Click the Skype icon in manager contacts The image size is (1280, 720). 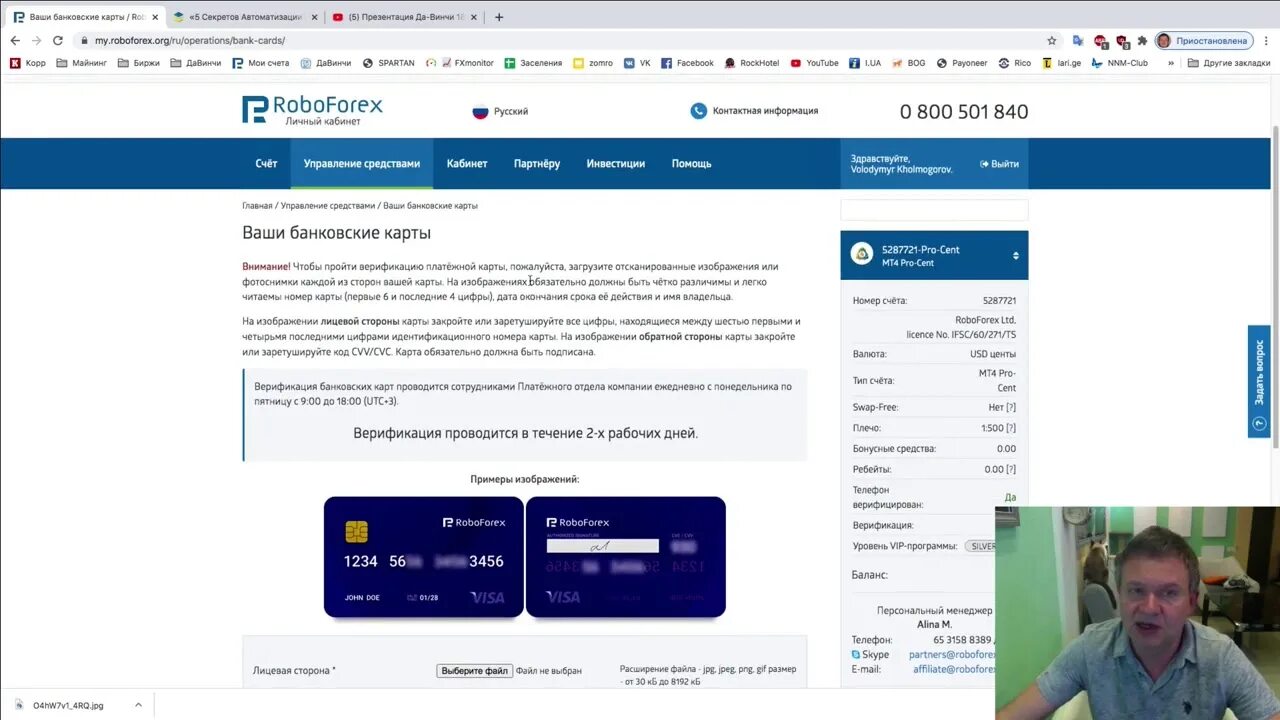tap(855, 655)
